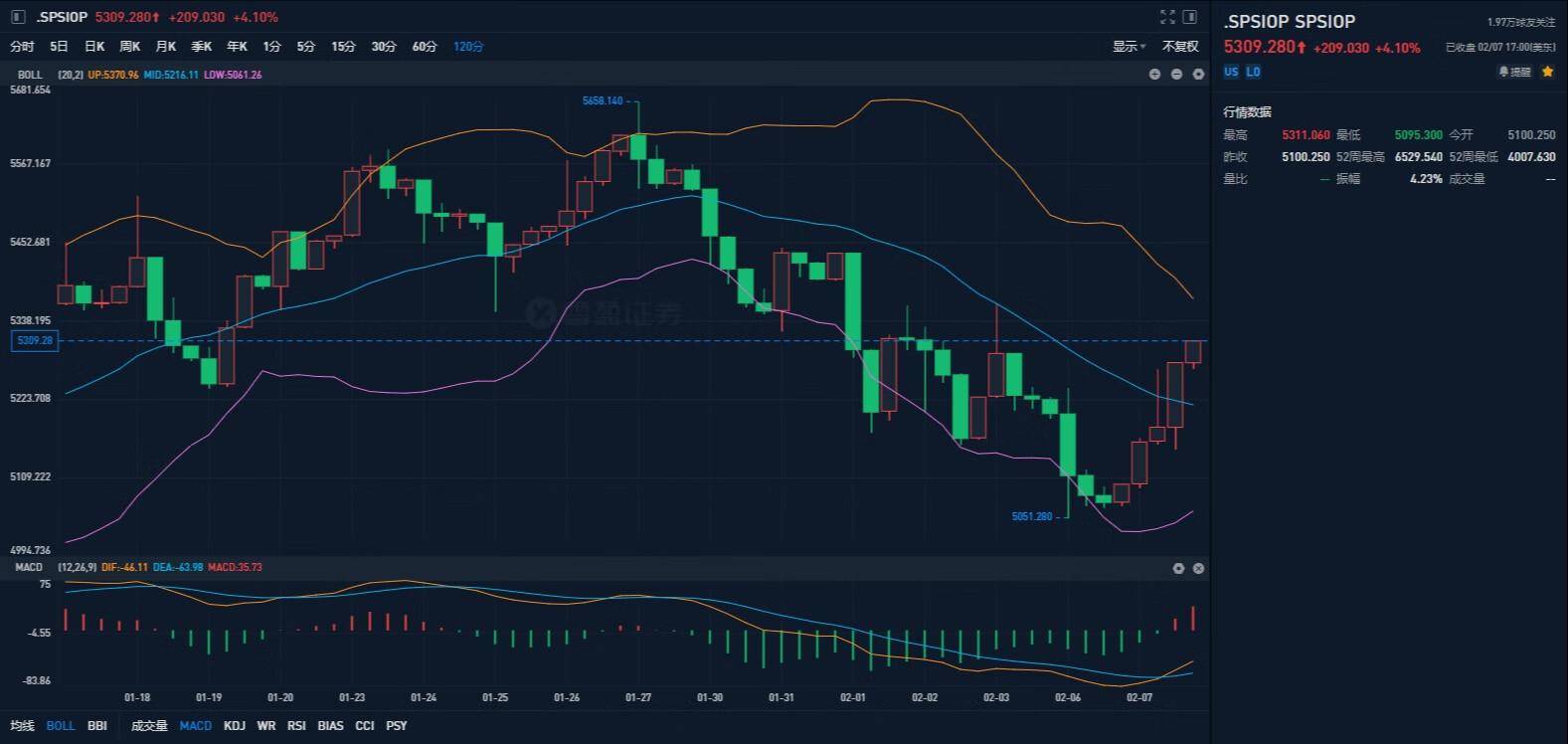Click the BOLL indicator parameters label
This screenshot has height=744, width=1568.
[x=70, y=75]
